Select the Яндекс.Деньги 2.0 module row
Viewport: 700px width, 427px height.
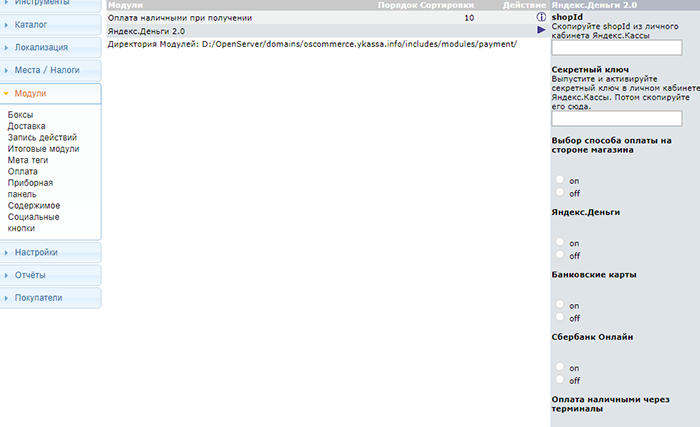coord(327,31)
